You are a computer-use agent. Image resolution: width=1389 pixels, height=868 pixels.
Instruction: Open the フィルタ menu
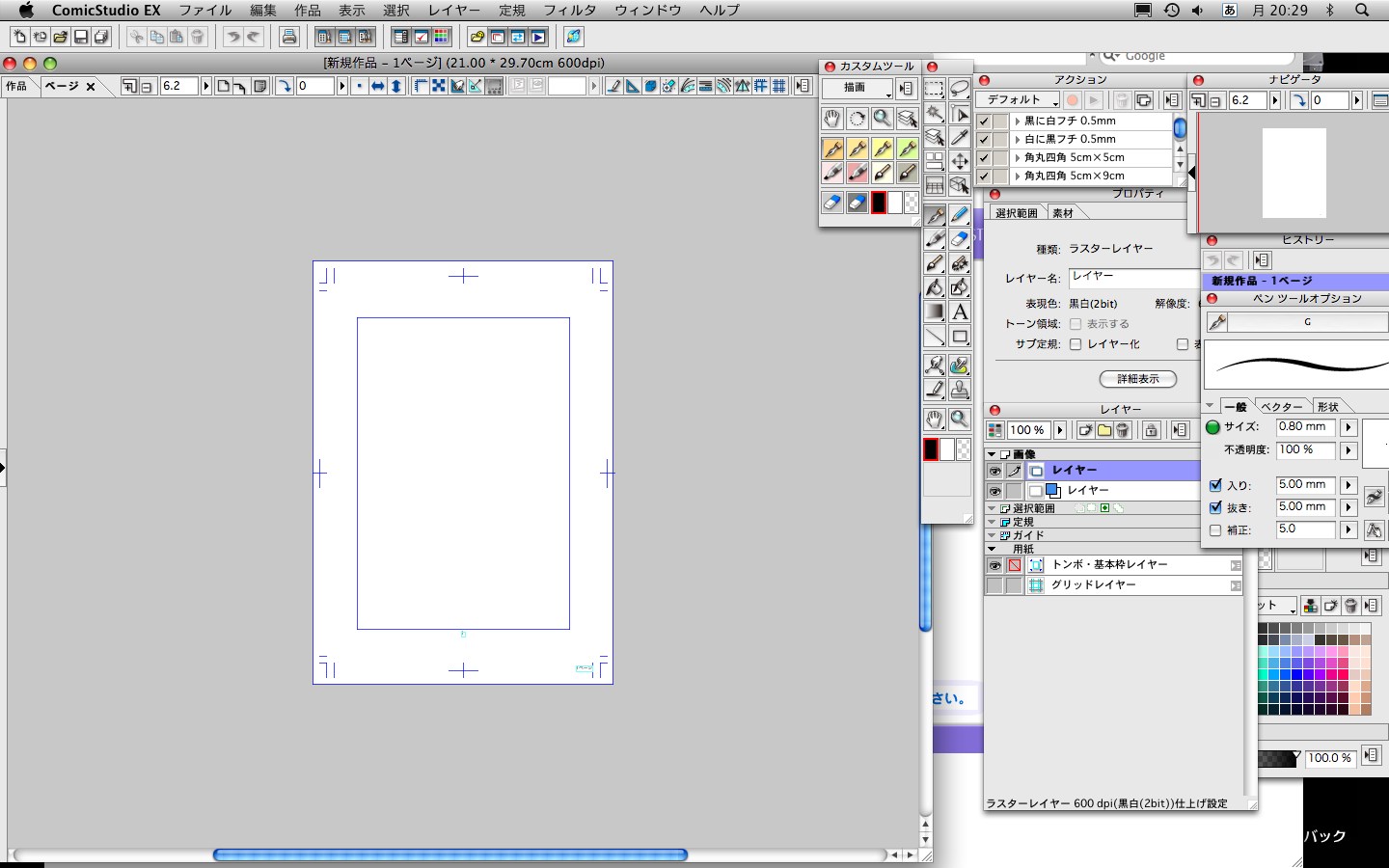click(x=569, y=11)
